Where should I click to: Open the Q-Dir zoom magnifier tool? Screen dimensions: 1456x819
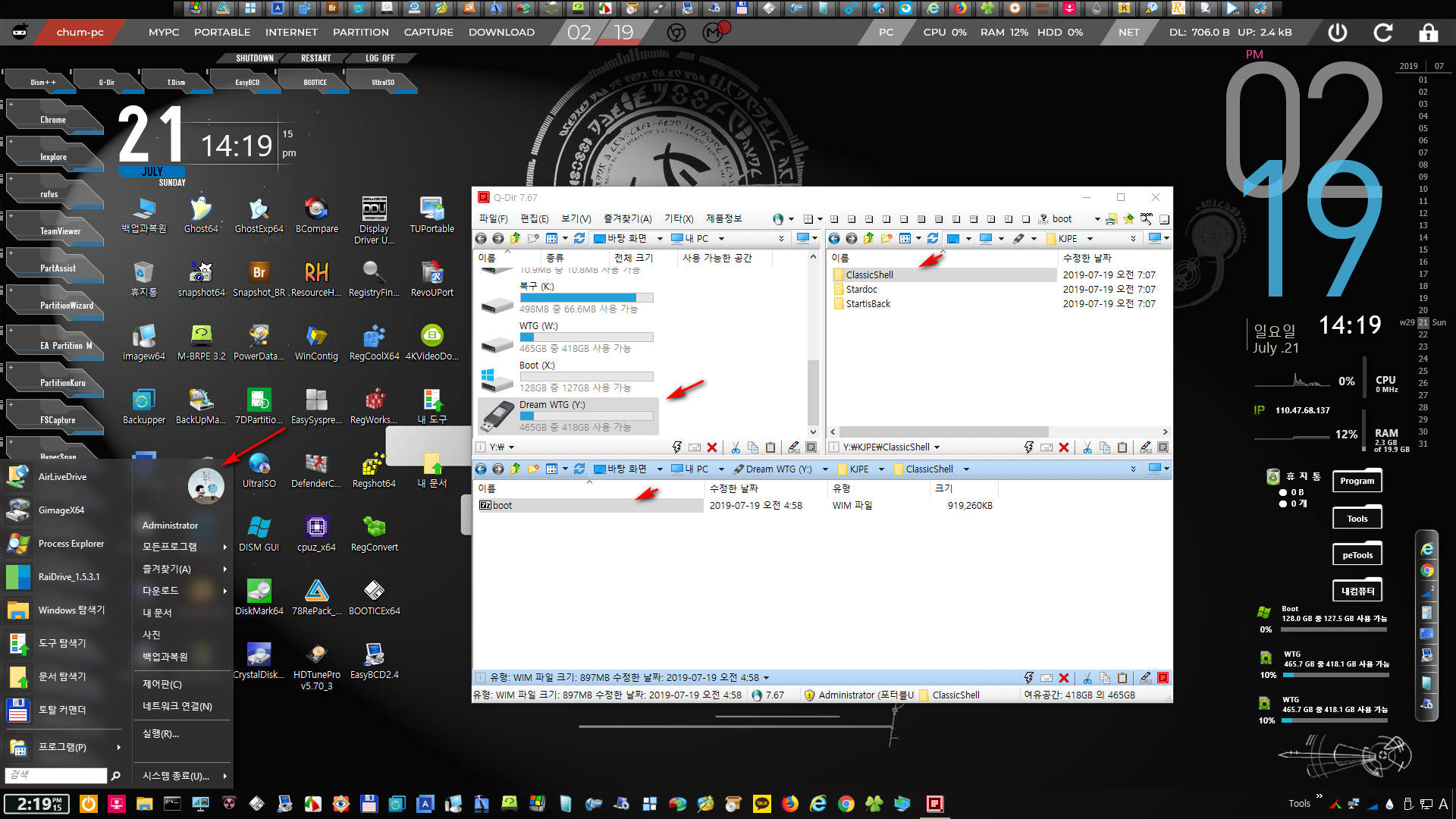click(x=1146, y=218)
